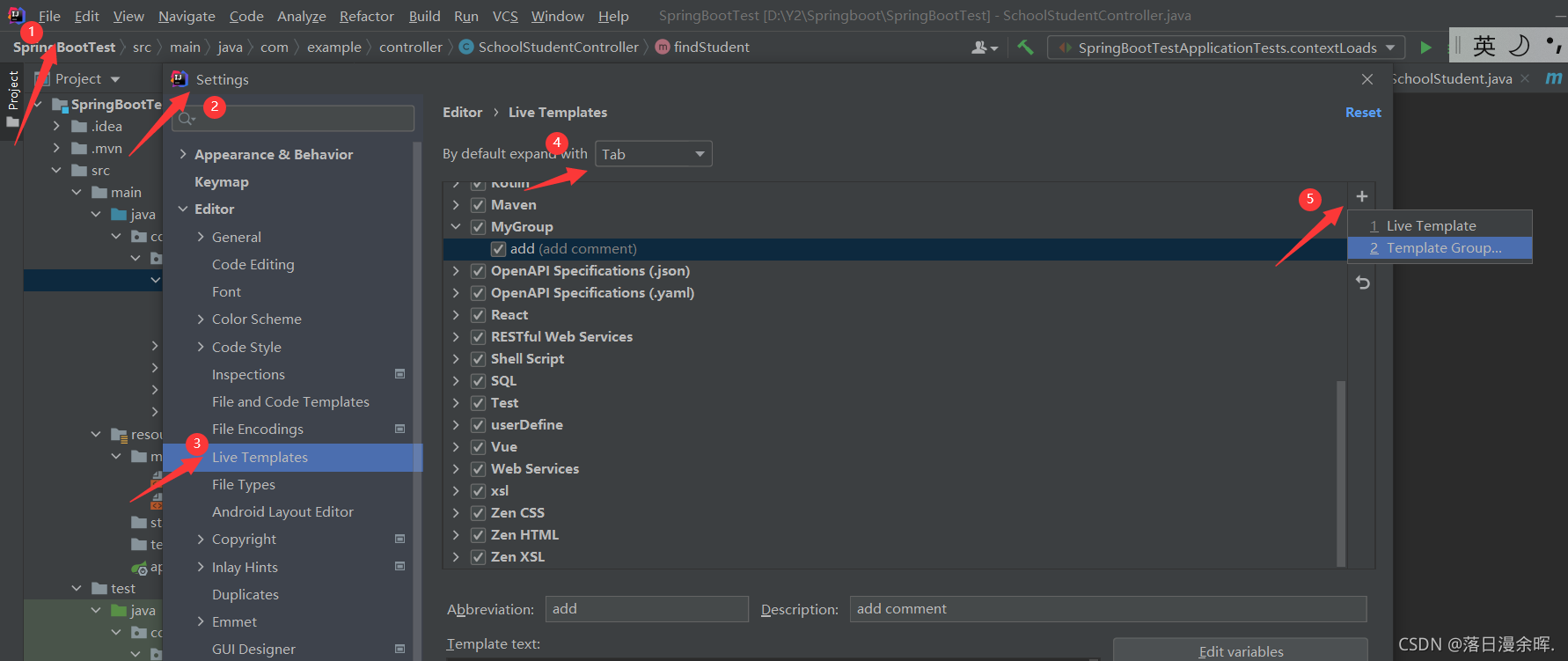
Task: Uncheck the MyGroup template group checkbox
Action: (478, 227)
